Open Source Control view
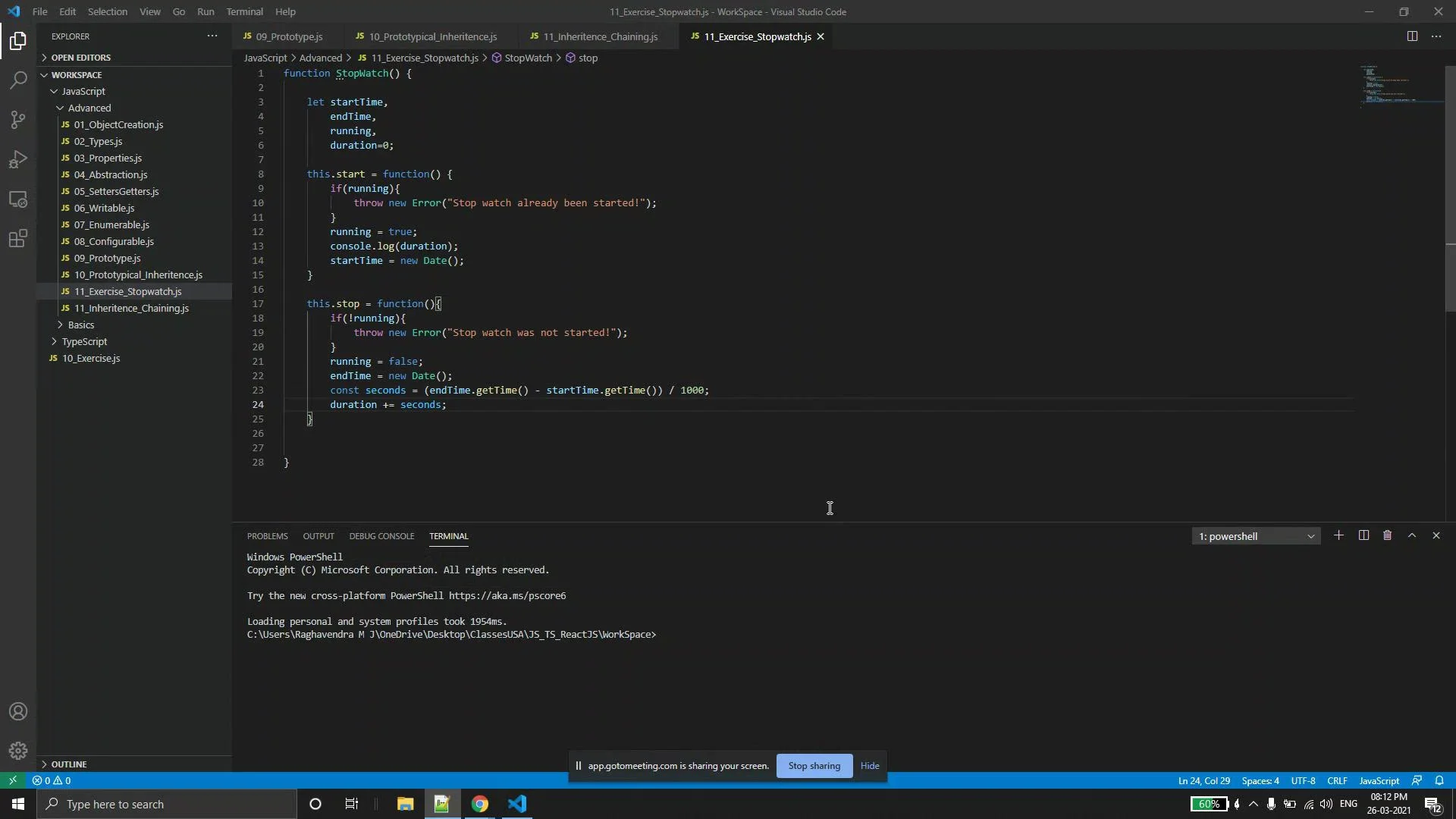Image resolution: width=1456 pixels, height=819 pixels. tap(18, 120)
